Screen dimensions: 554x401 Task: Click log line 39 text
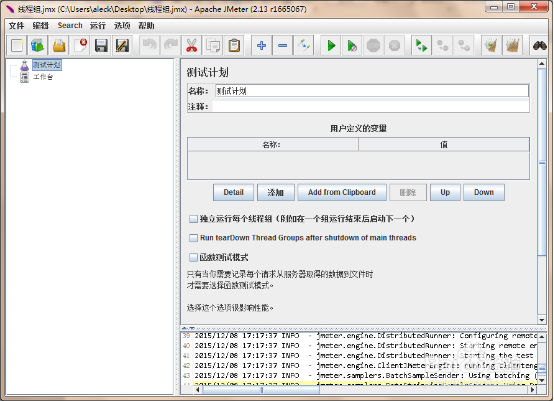click(365, 335)
